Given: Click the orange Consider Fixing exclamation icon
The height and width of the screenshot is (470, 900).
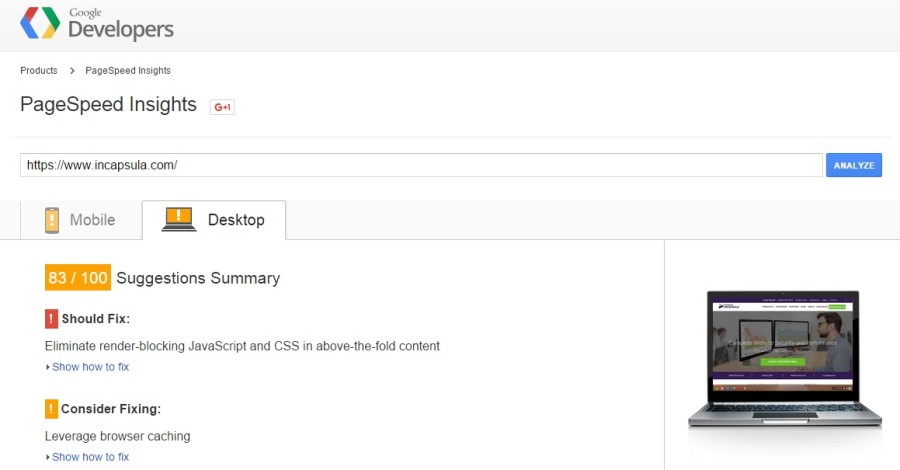Looking at the screenshot, I should click(x=51, y=409).
